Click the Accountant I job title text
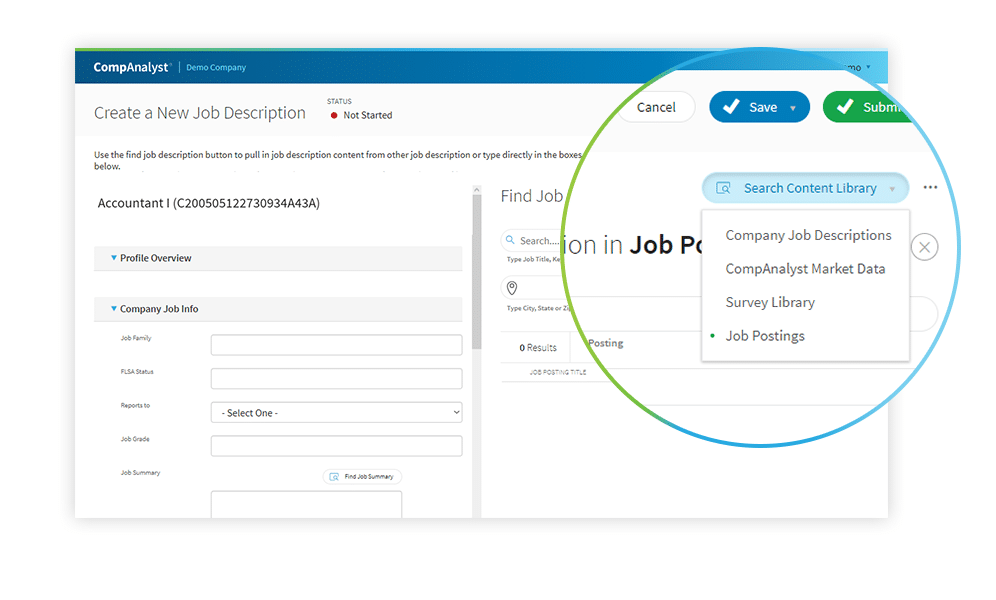The image size is (996, 600). pos(208,204)
